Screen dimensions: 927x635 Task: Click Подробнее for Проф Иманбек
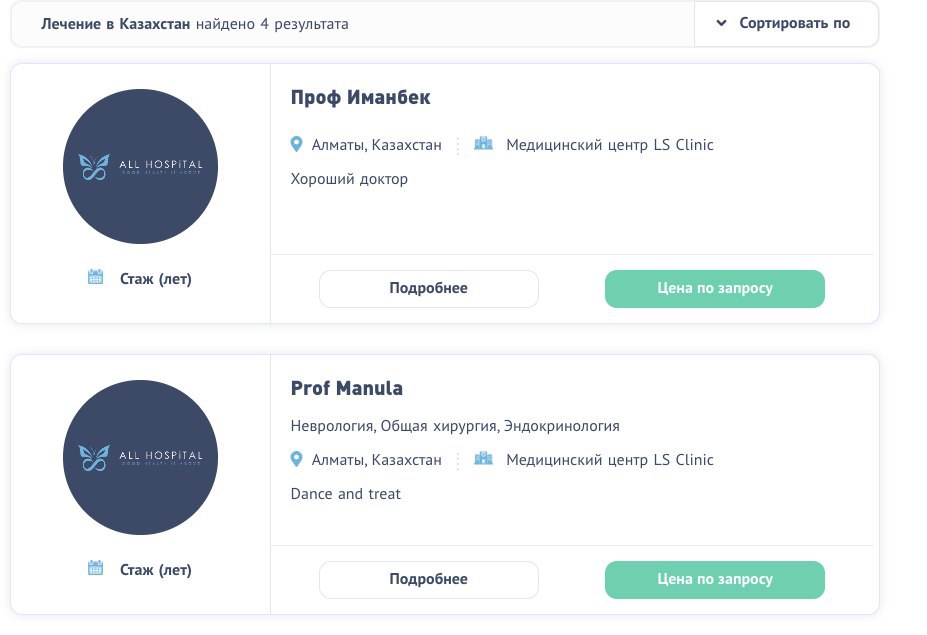[429, 289]
